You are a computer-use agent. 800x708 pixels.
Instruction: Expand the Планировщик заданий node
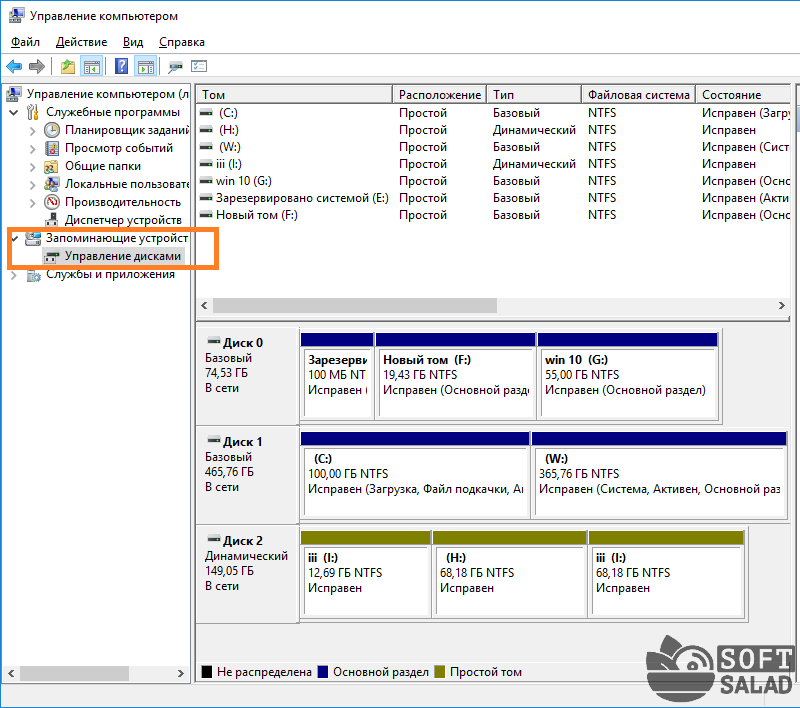point(33,131)
